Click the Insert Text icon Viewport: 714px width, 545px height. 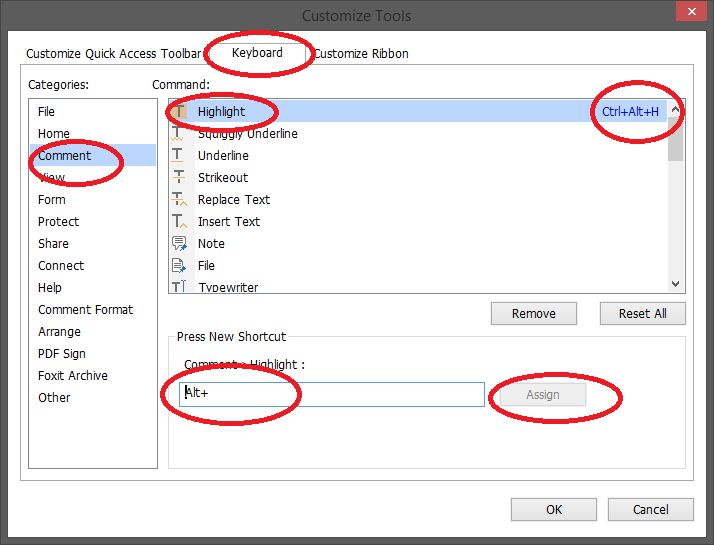click(x=179, y=221)
